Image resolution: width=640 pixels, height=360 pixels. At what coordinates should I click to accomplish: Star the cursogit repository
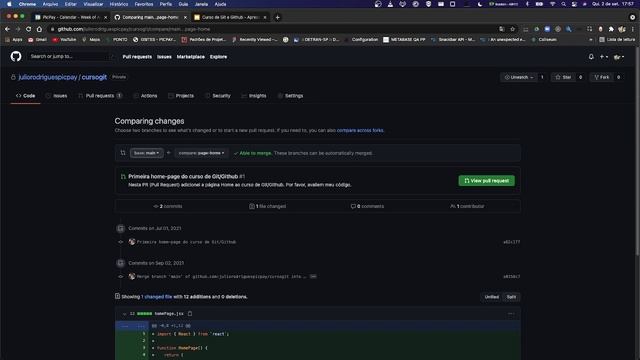563,77
